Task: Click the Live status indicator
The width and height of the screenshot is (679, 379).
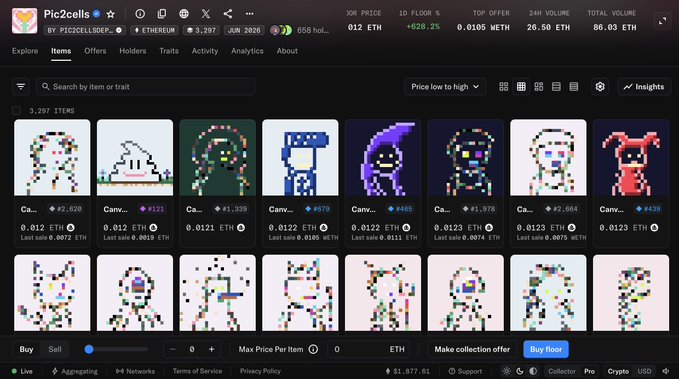Action: coord(22,371)
